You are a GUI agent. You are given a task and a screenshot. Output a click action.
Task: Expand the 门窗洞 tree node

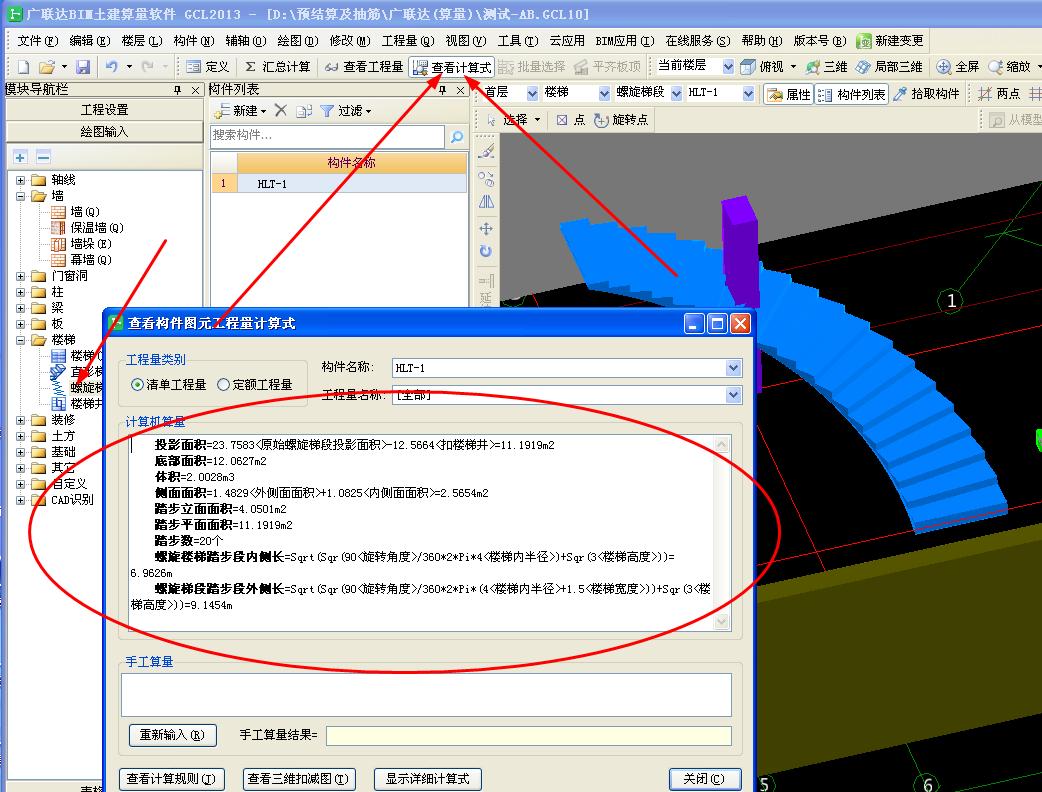point(21,276)
